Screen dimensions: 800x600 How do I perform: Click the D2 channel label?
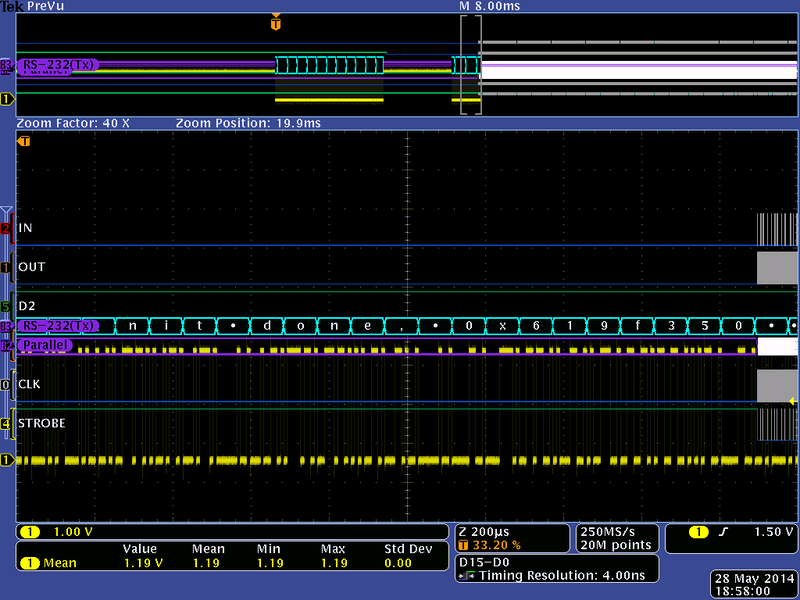pyautogui.click(x=27, y=306)
